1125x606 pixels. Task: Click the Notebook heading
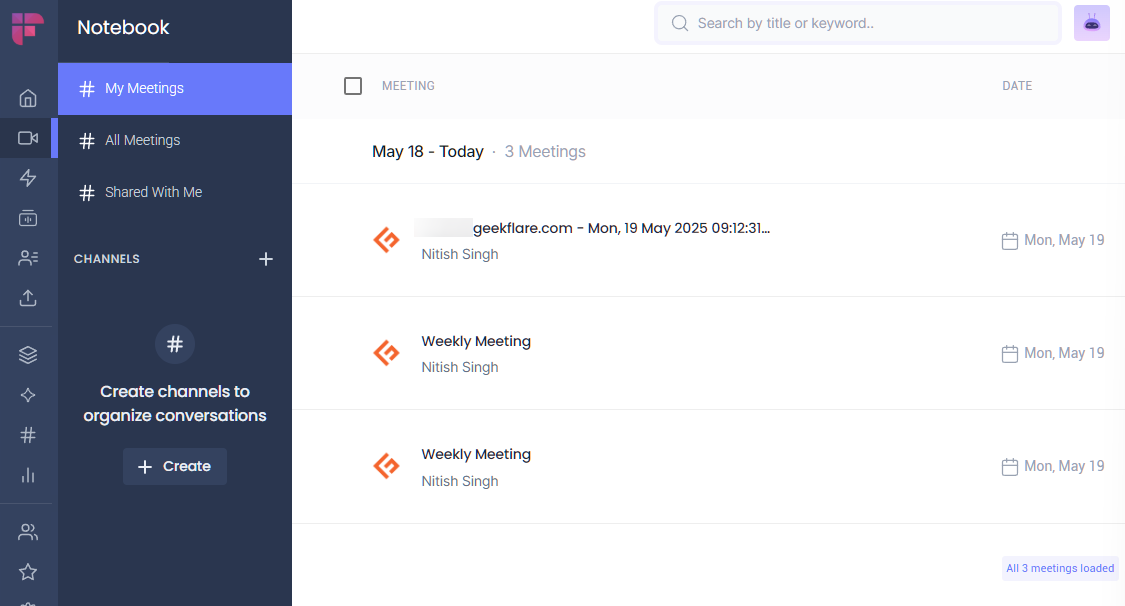click(123, 27)
